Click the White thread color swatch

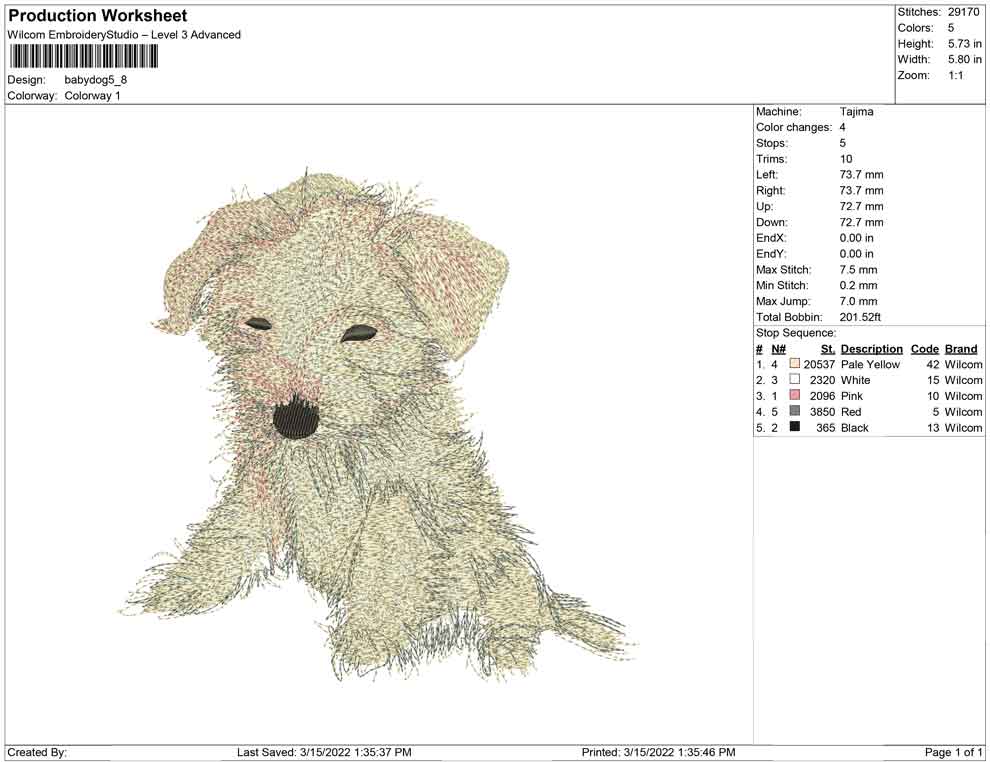click(x=794, y=379)
